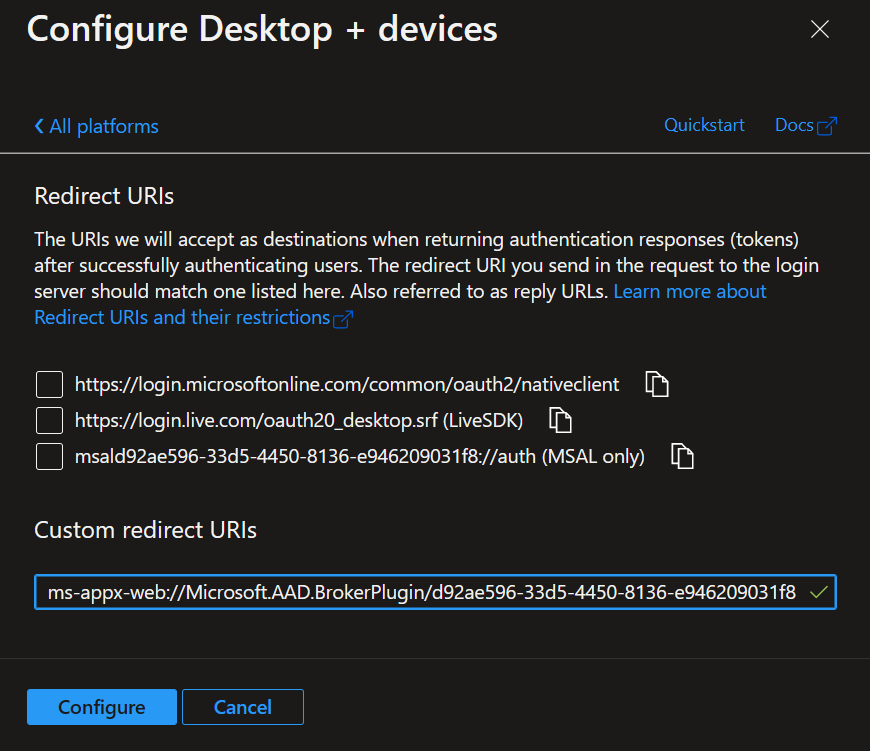Copy the login.live.com LiveSDK URI
870x751 pixels.
coord(560,420)
